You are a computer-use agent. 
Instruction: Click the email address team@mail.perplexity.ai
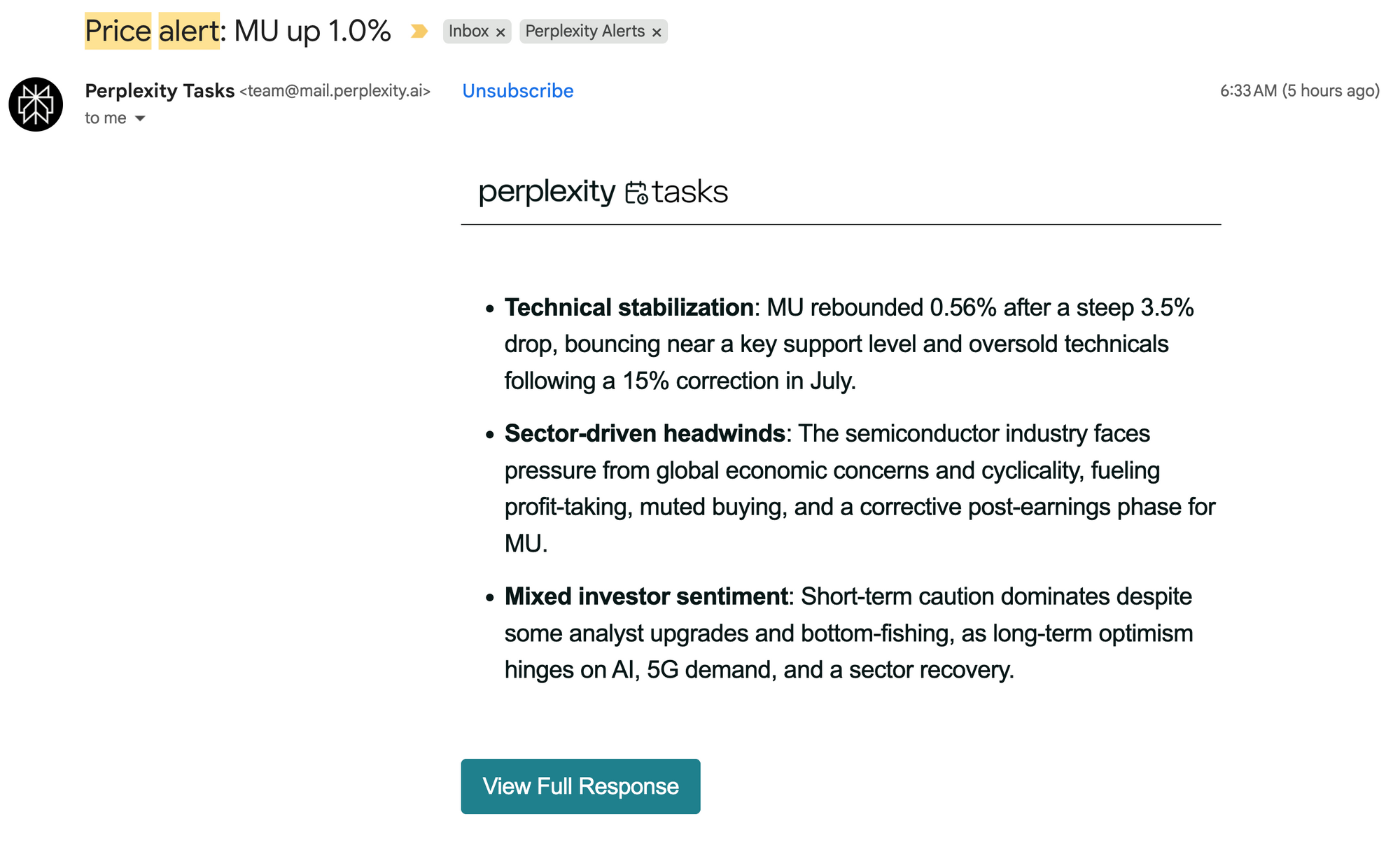[335, 91]
